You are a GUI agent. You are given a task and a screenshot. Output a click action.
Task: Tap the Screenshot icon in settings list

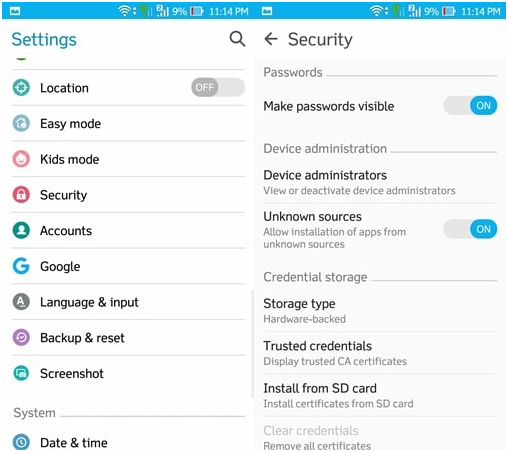[21, 373]
